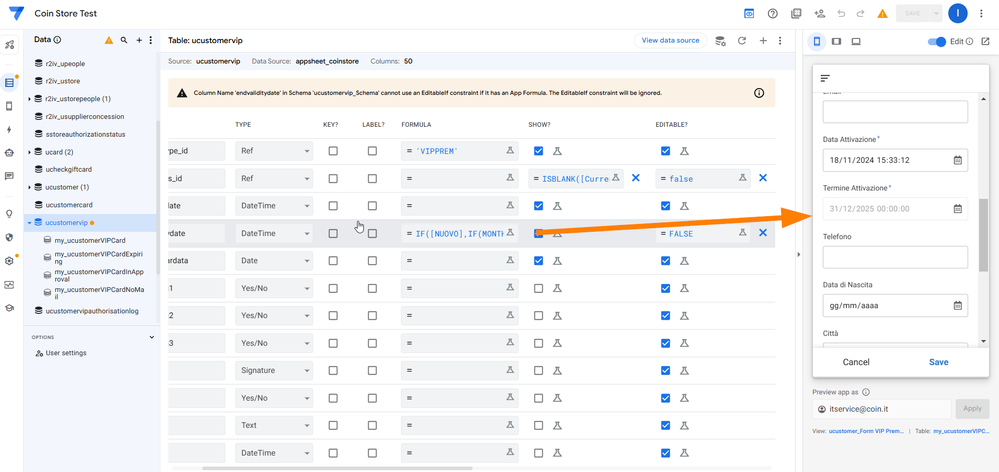Image resolution: width=999 pixels, height=472 pixels.
Task: Toggle Key checkbox in 'VIPPREM' row
Action: point(333,151)
